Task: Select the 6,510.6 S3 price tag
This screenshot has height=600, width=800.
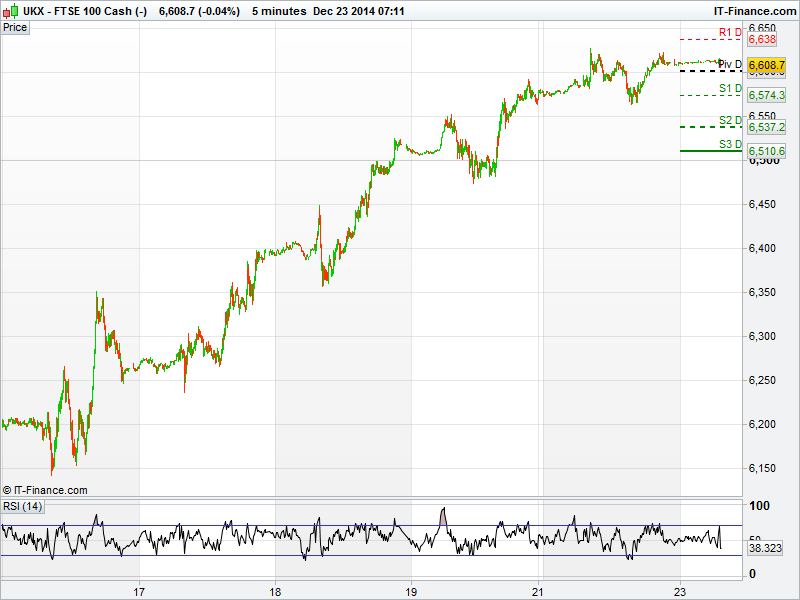Action: (x=766, y=151)
